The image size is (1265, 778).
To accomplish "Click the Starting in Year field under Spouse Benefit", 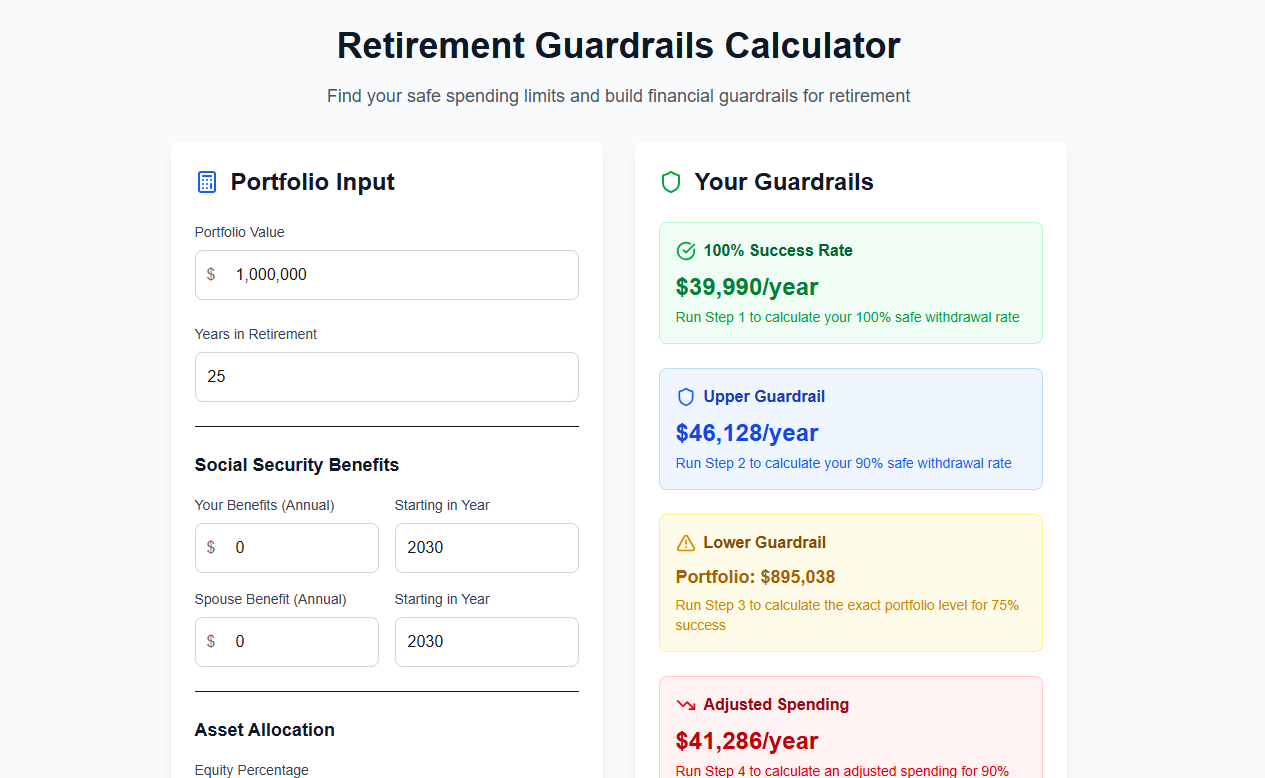I will [486, 641].
